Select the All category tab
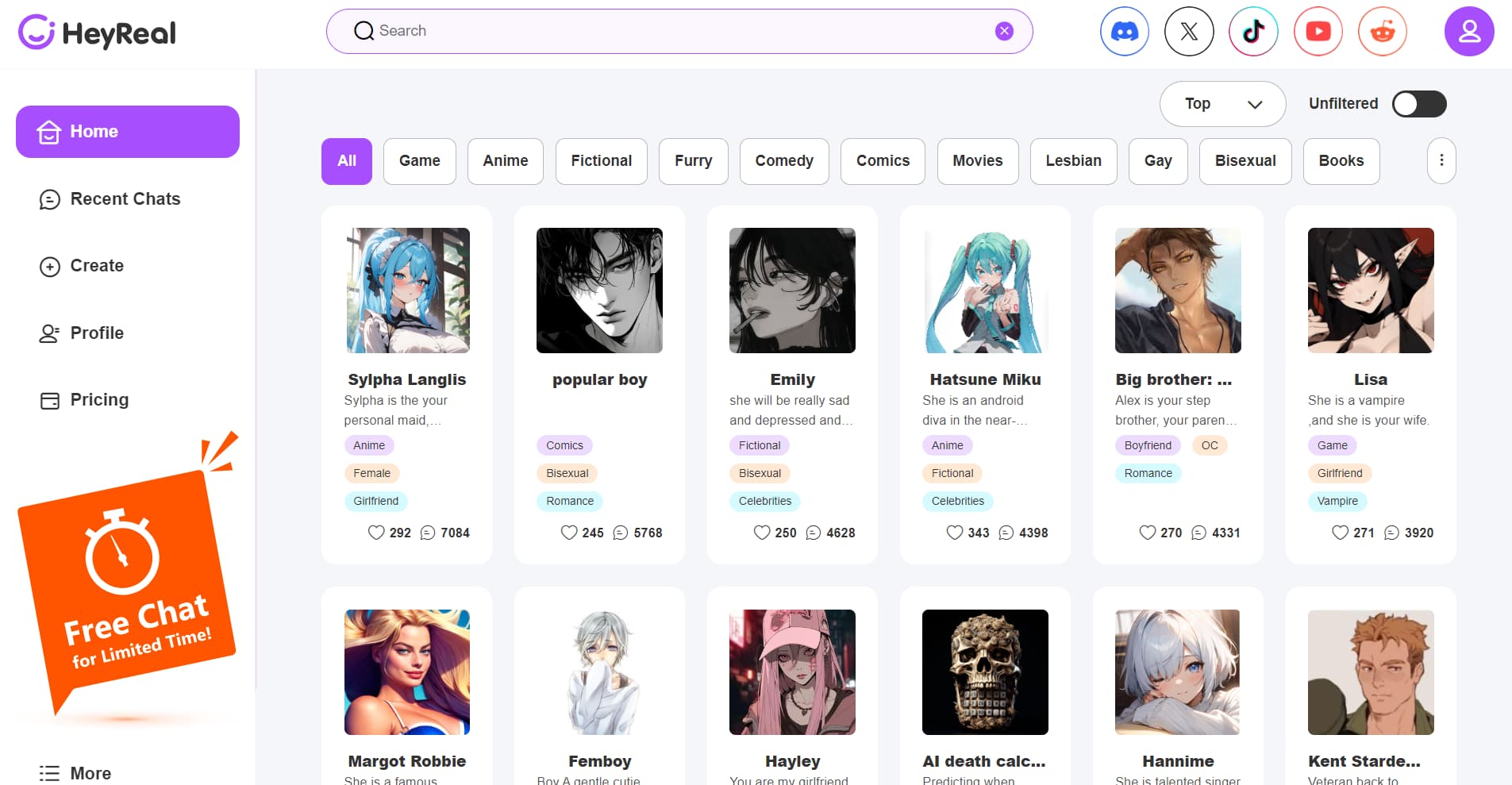 (x=347, y=161)
